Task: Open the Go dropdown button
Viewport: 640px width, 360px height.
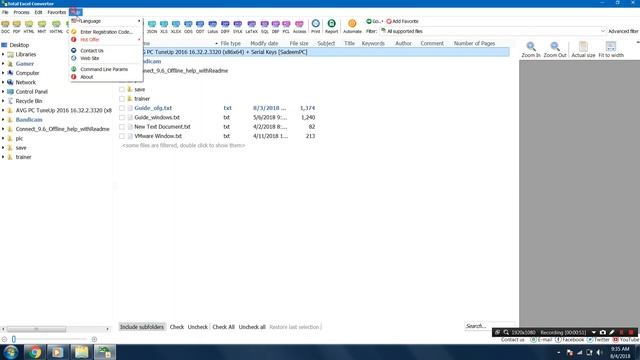Action: click(x=374, y=21)
